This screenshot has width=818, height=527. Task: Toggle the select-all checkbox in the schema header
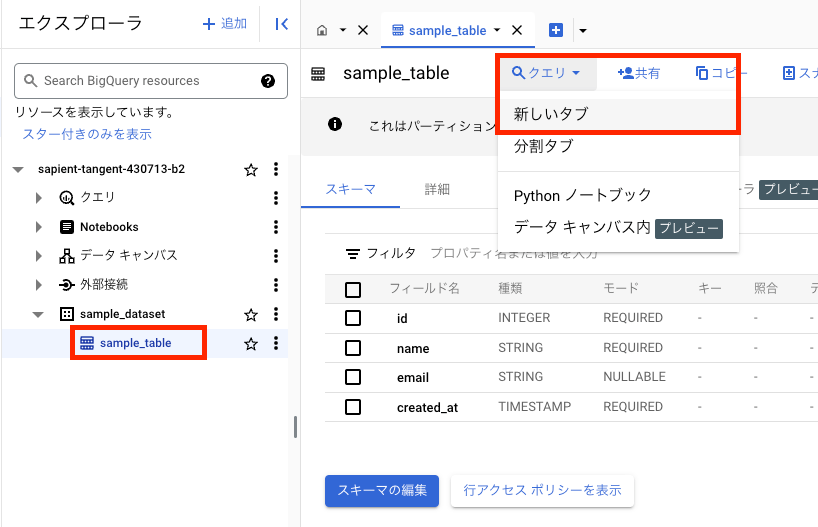point(353,290)
